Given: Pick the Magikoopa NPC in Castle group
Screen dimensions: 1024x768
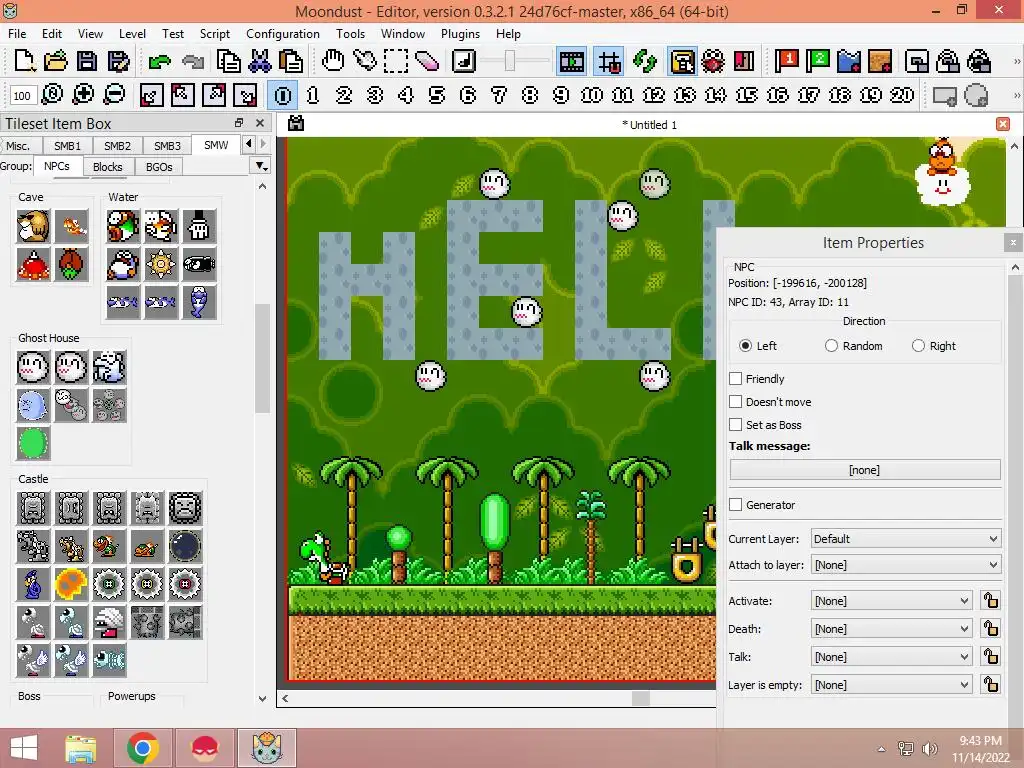Looking at the screenshot, I should [33, 584].
